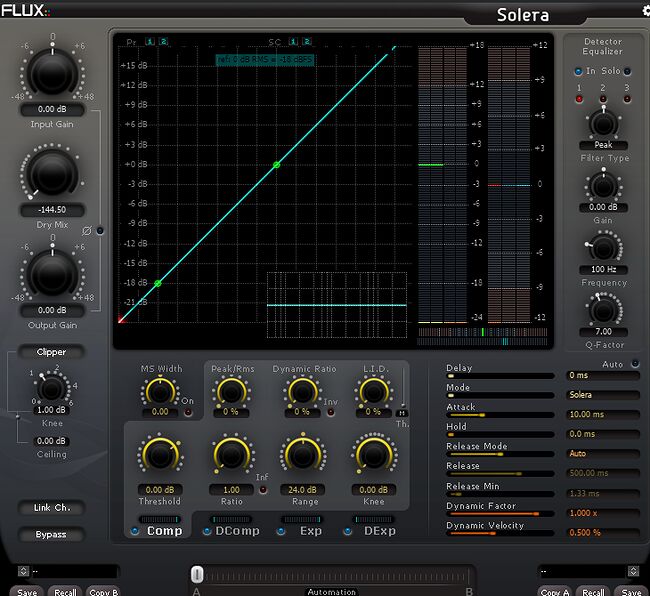Click the A/B morph slider handle
Viewport: 650px width, 596px height.
[197, 574]
